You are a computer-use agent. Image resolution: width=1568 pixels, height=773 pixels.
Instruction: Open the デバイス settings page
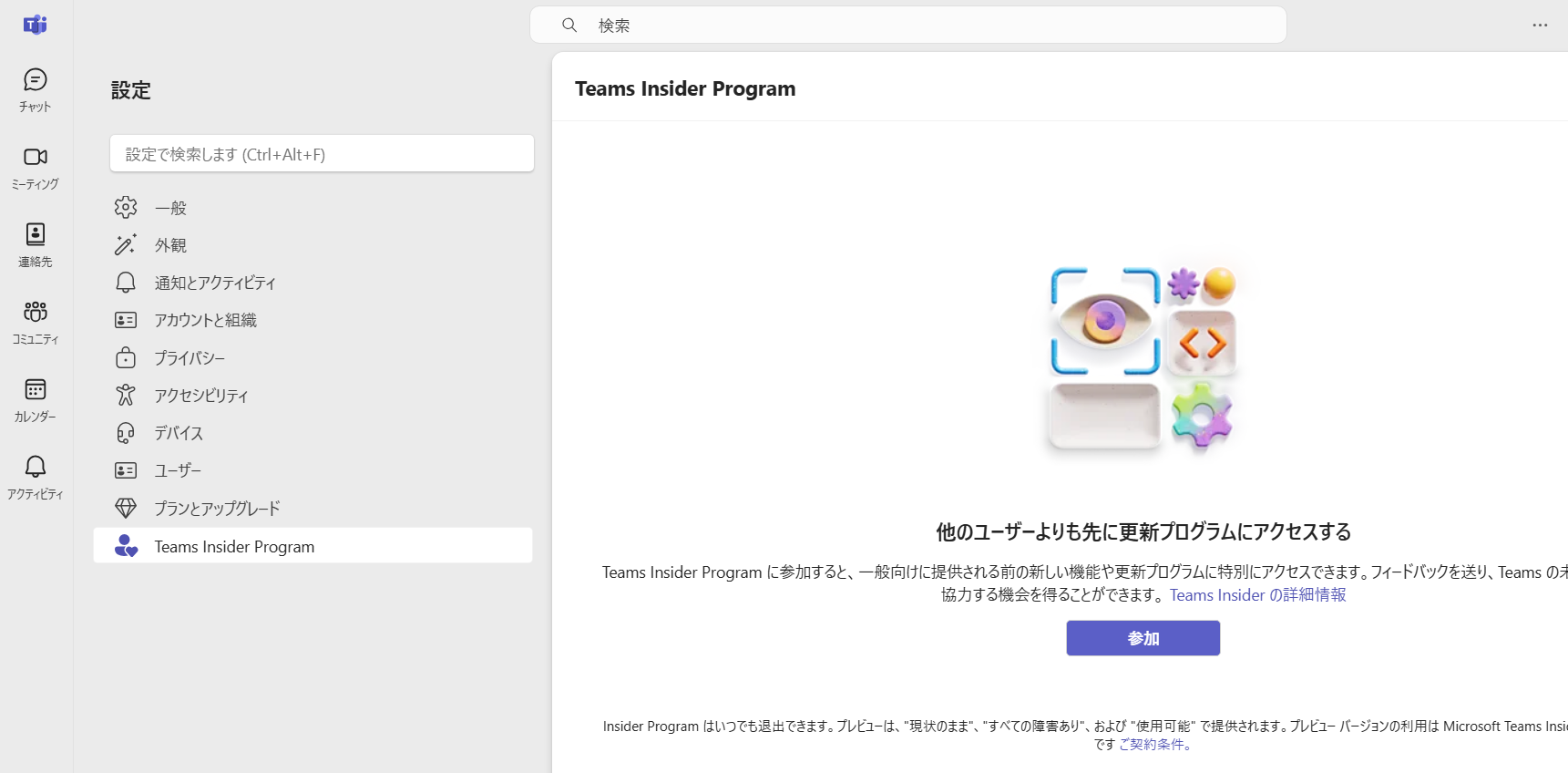click(x=313, y=432)
